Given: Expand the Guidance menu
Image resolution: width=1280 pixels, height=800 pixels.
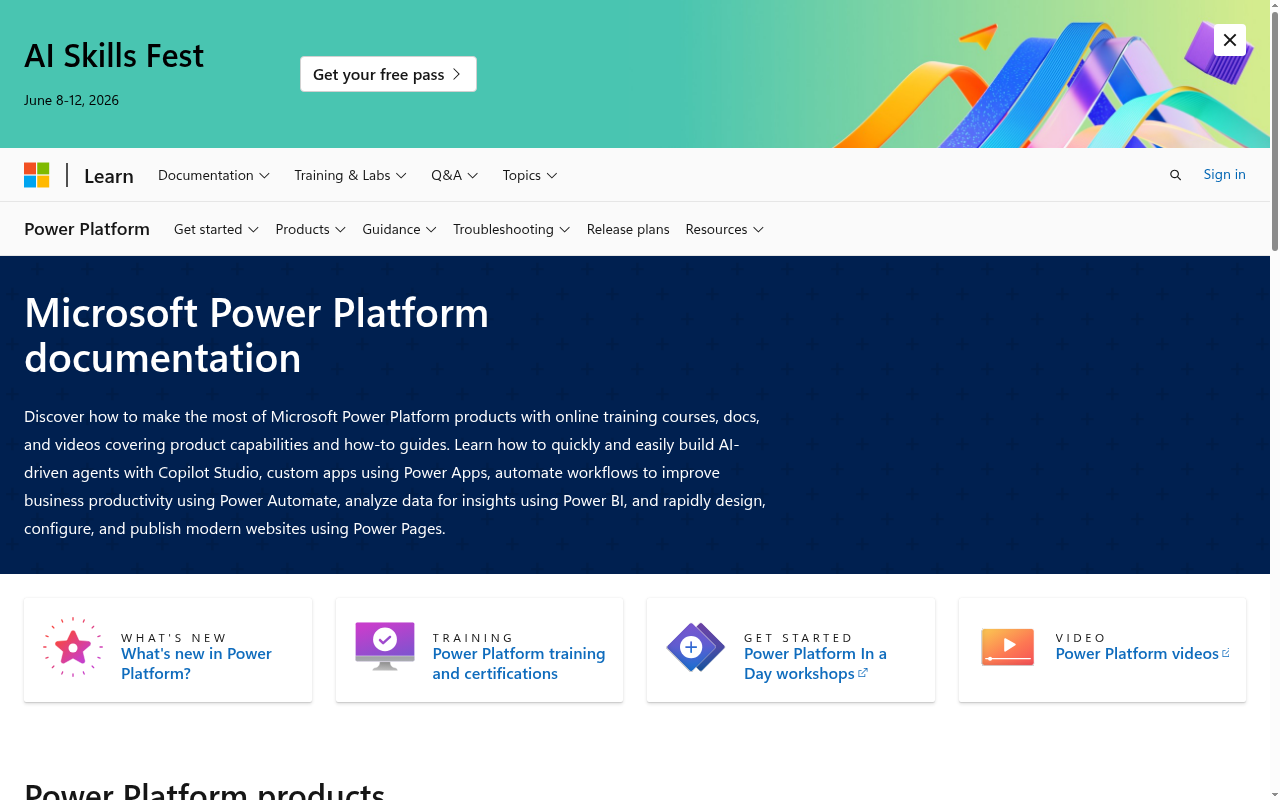Looking at the screenshot, I should (399, 229).
